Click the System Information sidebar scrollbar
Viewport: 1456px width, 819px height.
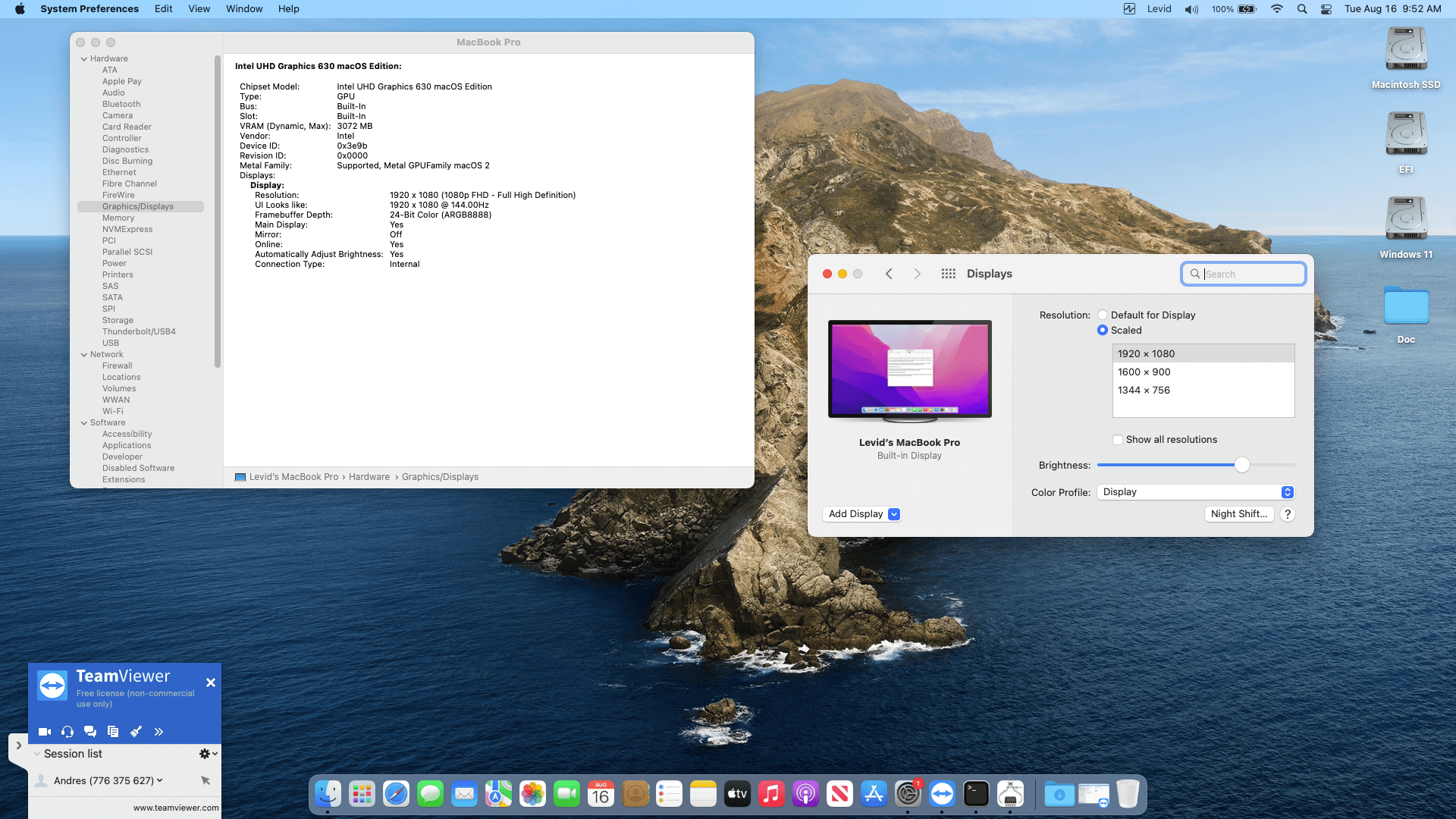[218, 211]
